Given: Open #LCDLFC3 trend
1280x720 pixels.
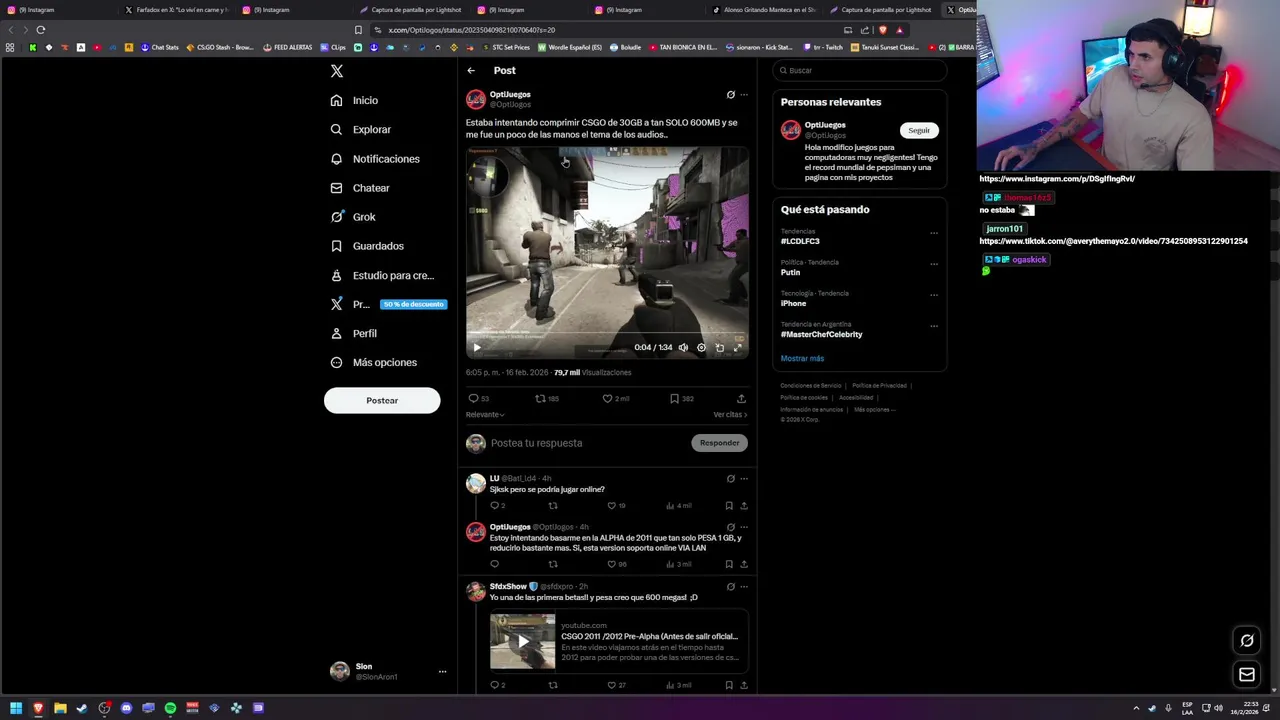Looking at the screenshot, I should pyautogui.click(x=800, y=241).
